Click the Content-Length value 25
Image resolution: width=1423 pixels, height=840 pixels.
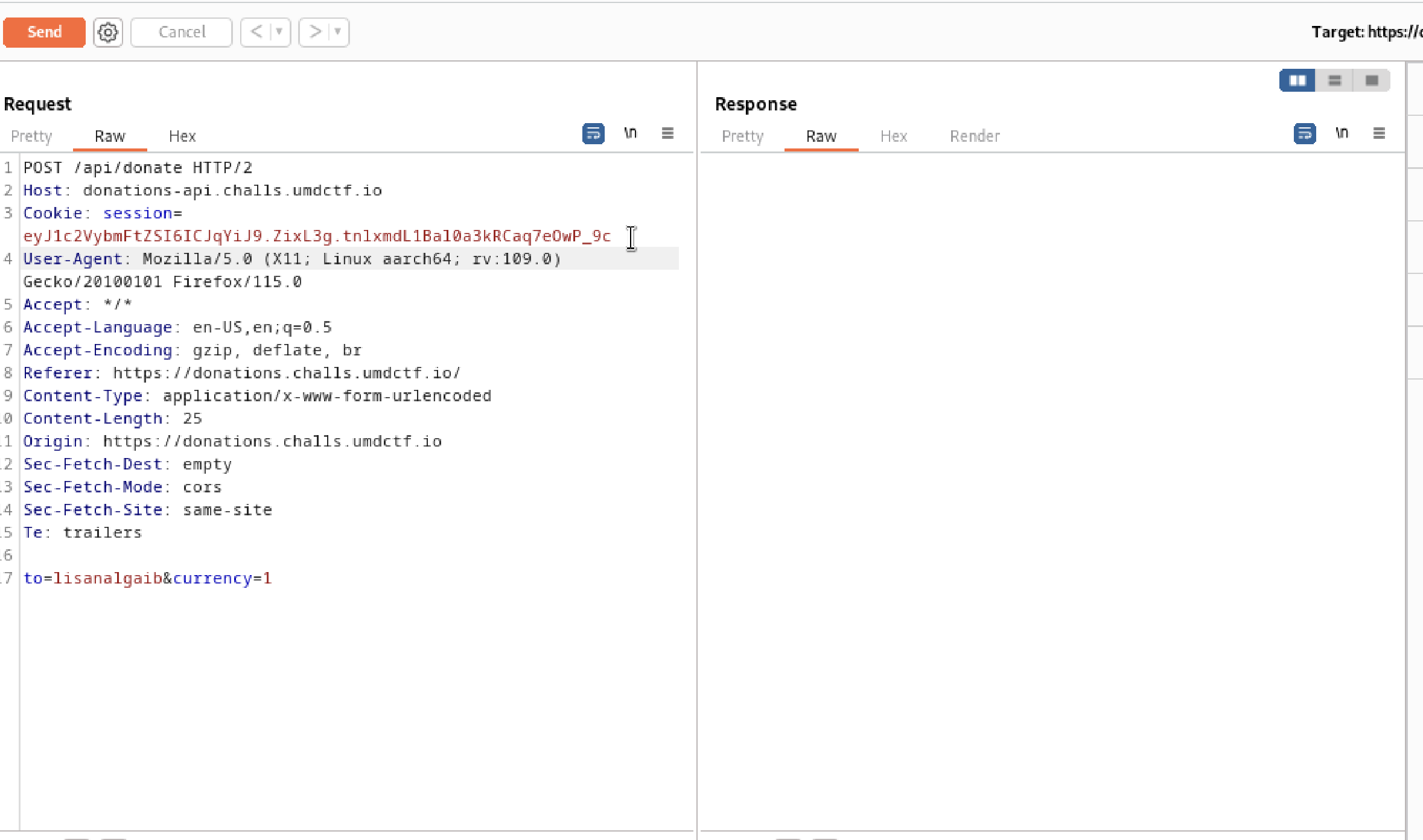click(x=193, y=419)
